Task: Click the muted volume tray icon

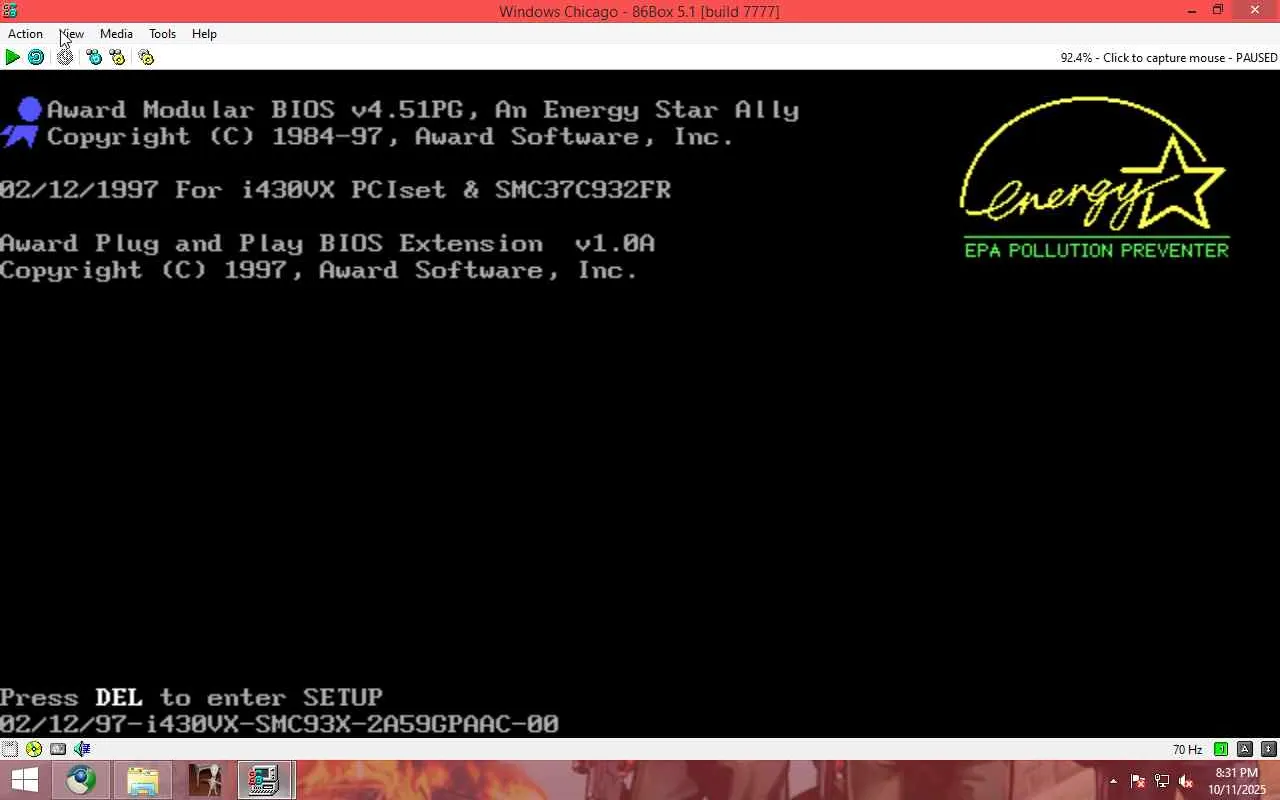Action: [x=1186, y=781]
